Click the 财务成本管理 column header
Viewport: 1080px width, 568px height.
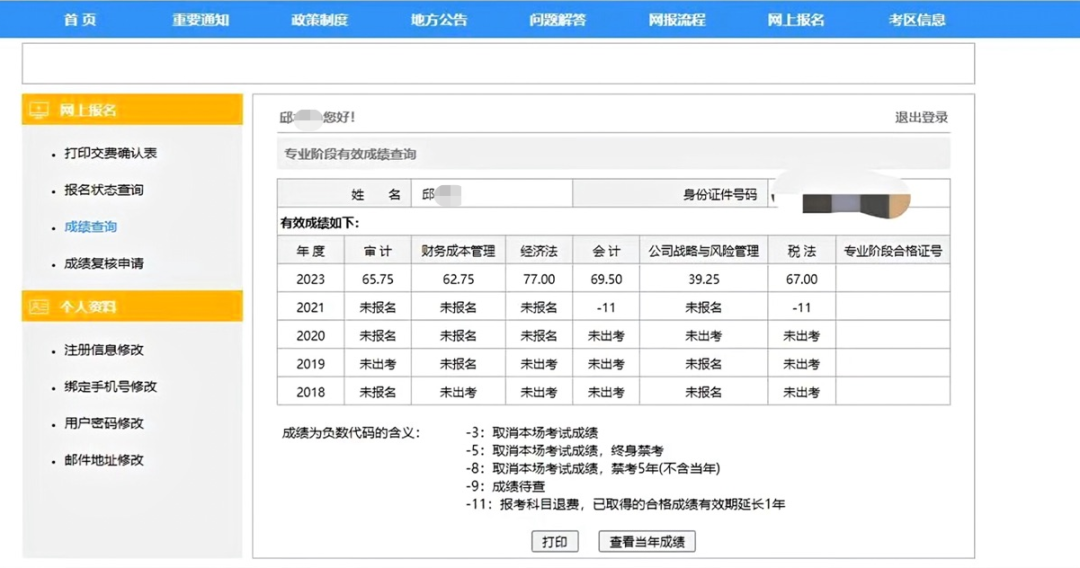pos(458,251)
